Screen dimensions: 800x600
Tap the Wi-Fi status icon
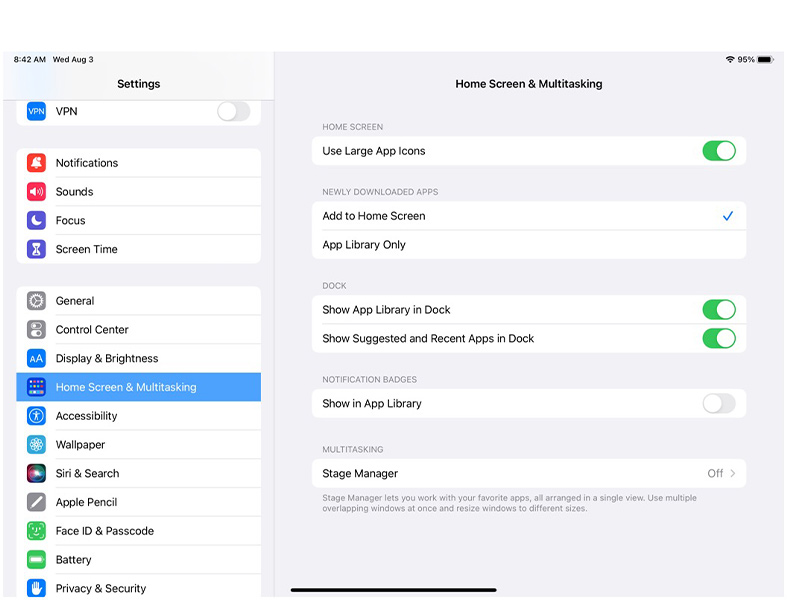tap(730, 59)
